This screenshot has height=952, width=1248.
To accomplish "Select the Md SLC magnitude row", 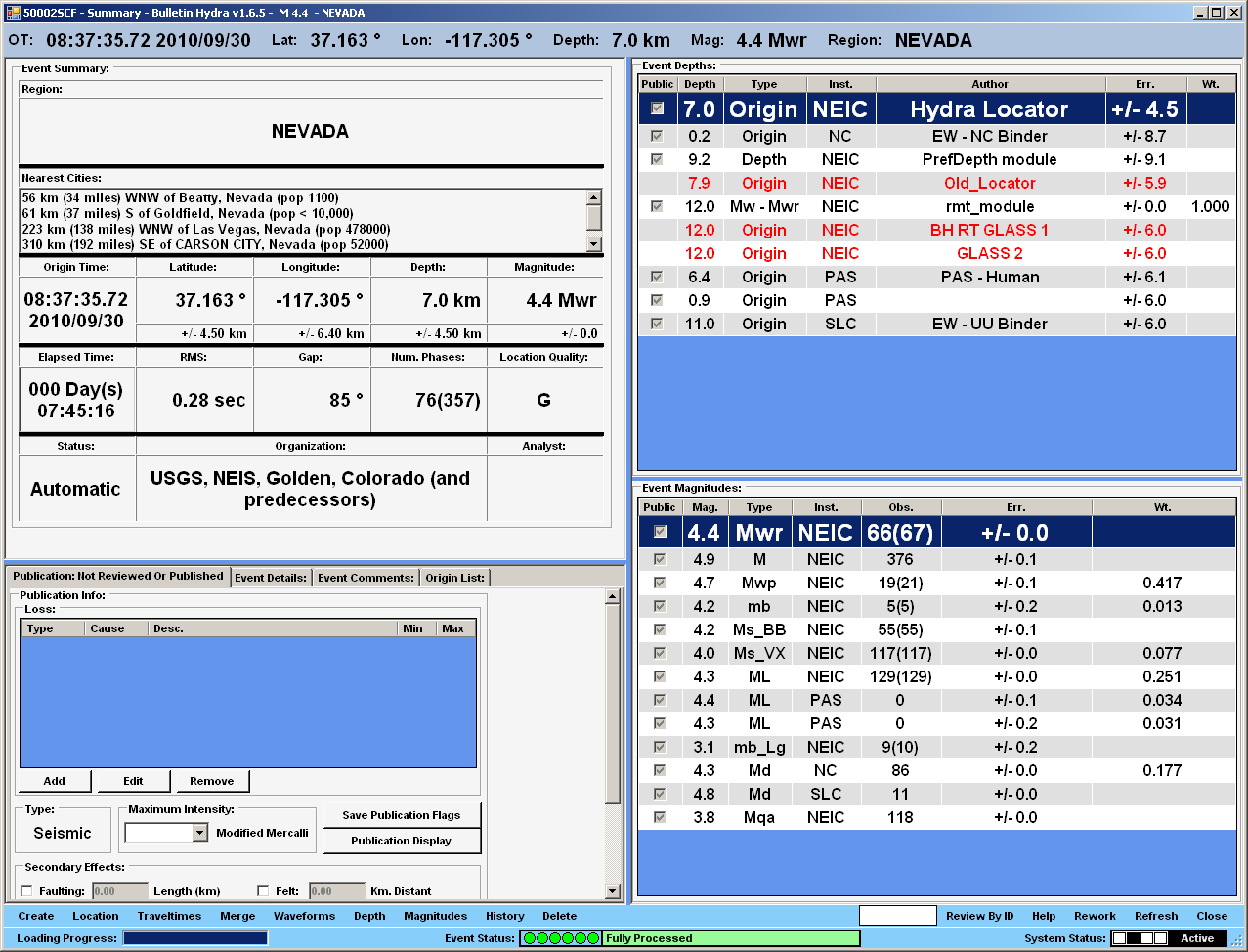I will coord(937,794).
